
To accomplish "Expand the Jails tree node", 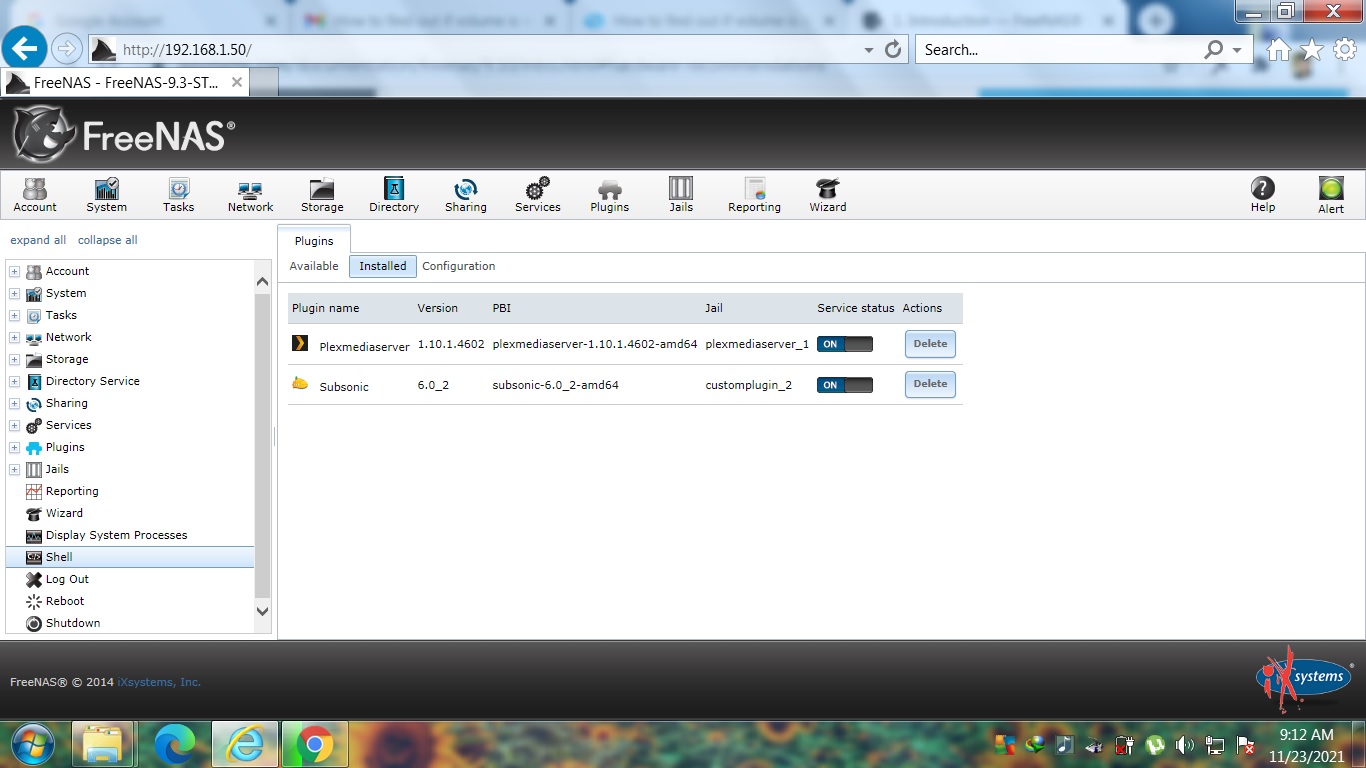I will pos(15,469).
